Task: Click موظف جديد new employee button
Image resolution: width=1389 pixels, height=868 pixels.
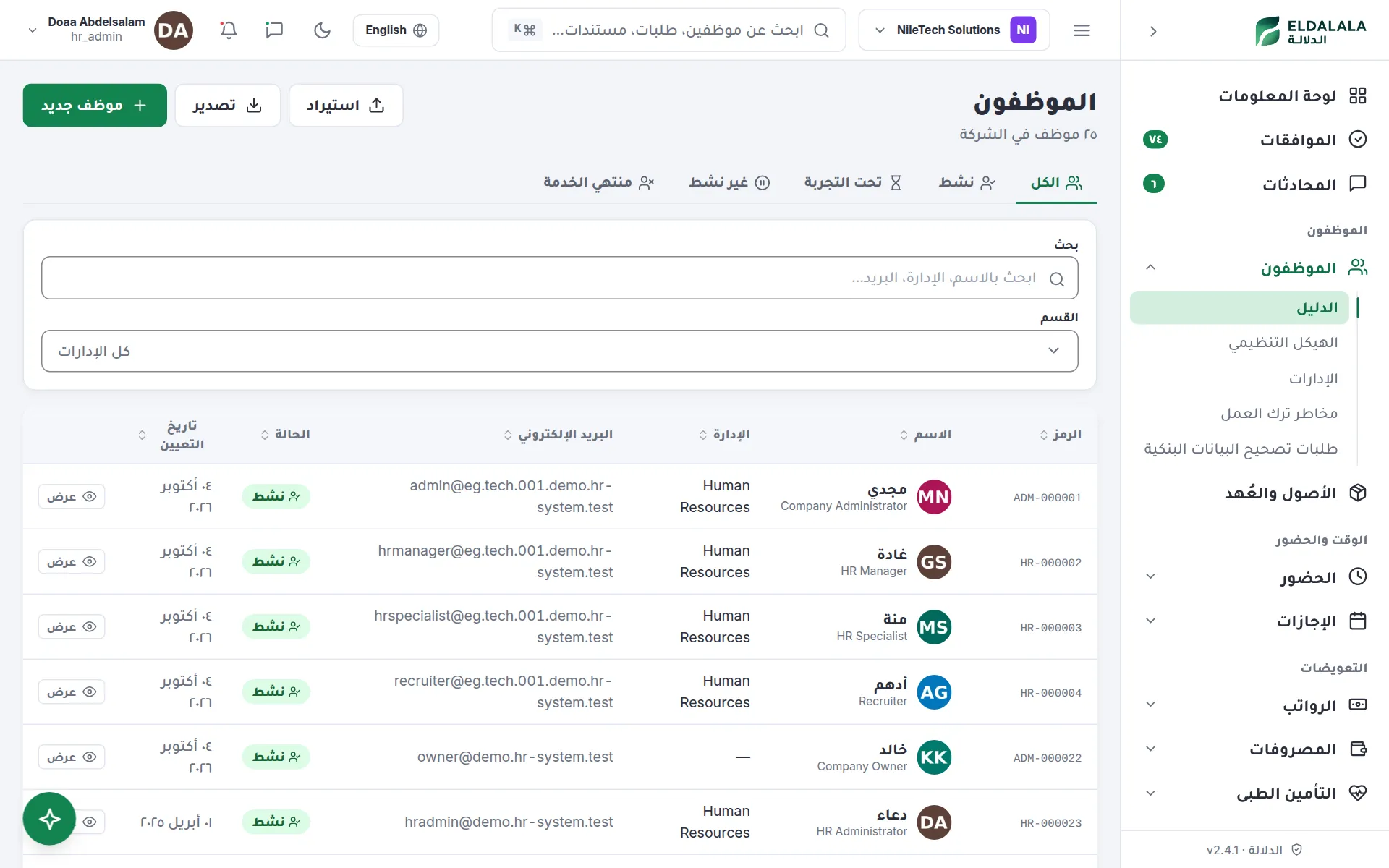Action: (x=95, y=106)
